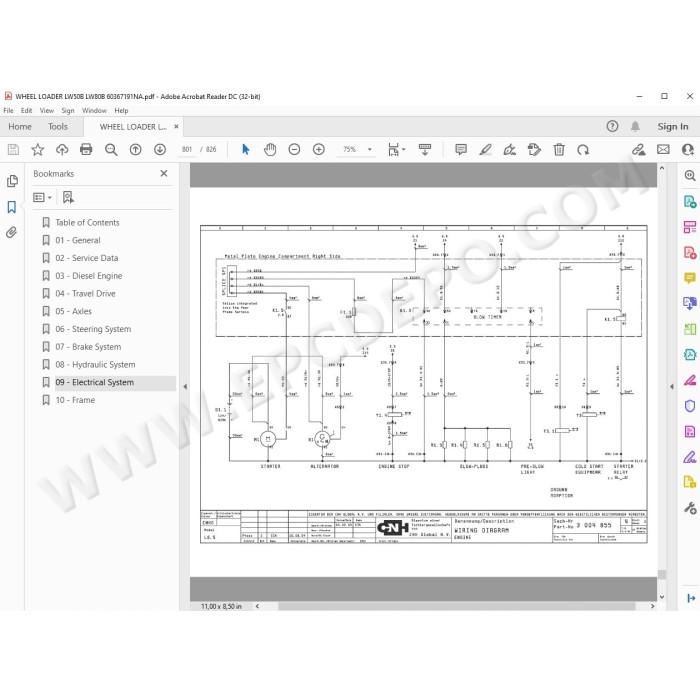Open zoom percentage dropdown
700x700 pixels.
point(370,150)
